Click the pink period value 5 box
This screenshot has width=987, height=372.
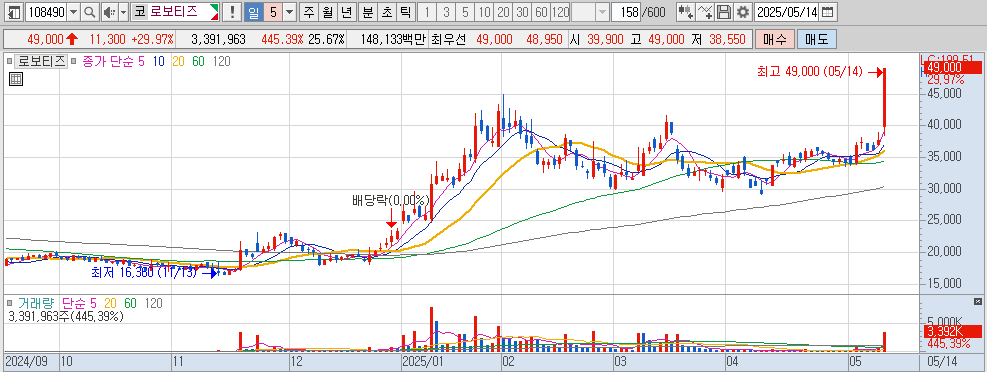click(x=272, y=11)
